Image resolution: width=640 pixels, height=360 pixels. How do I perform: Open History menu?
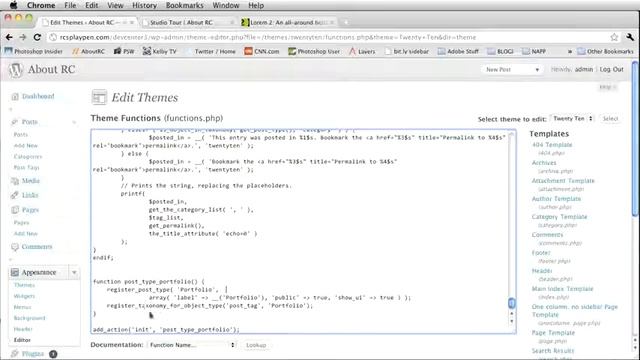144,5
